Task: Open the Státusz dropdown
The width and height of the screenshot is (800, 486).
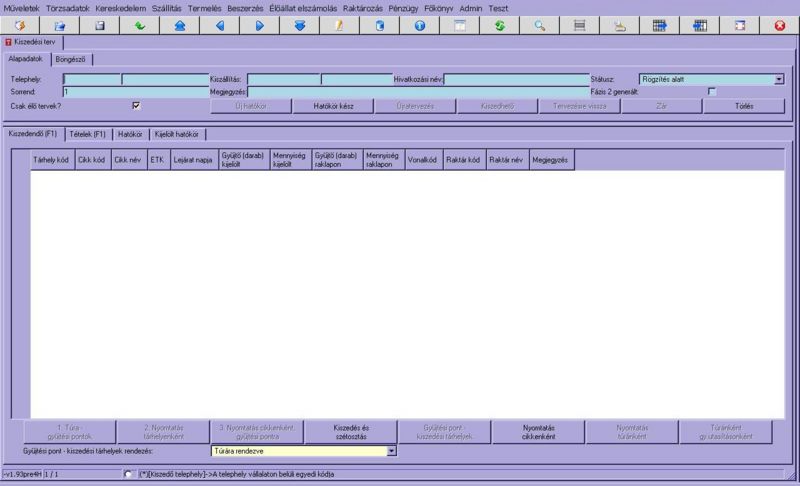Action: [x=779, y=80]
